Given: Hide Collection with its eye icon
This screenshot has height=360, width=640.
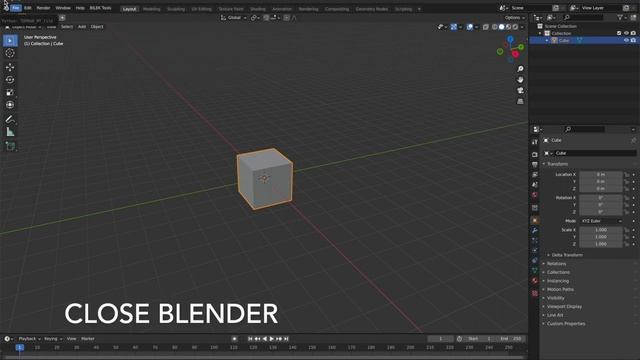Looking at the screenshot, I should coord(626,33).
